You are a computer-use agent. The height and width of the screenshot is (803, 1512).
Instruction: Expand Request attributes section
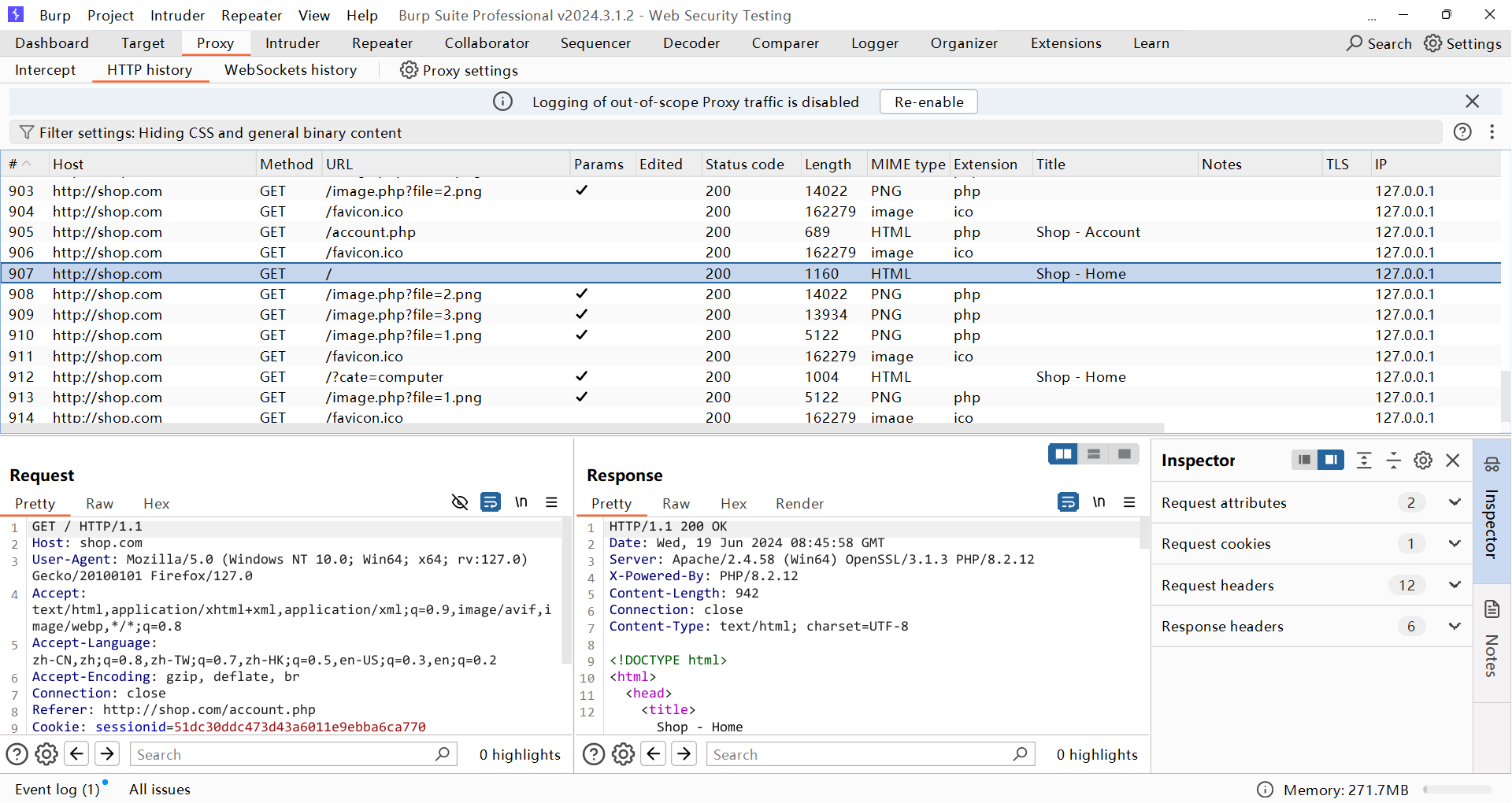point(1454,502)
